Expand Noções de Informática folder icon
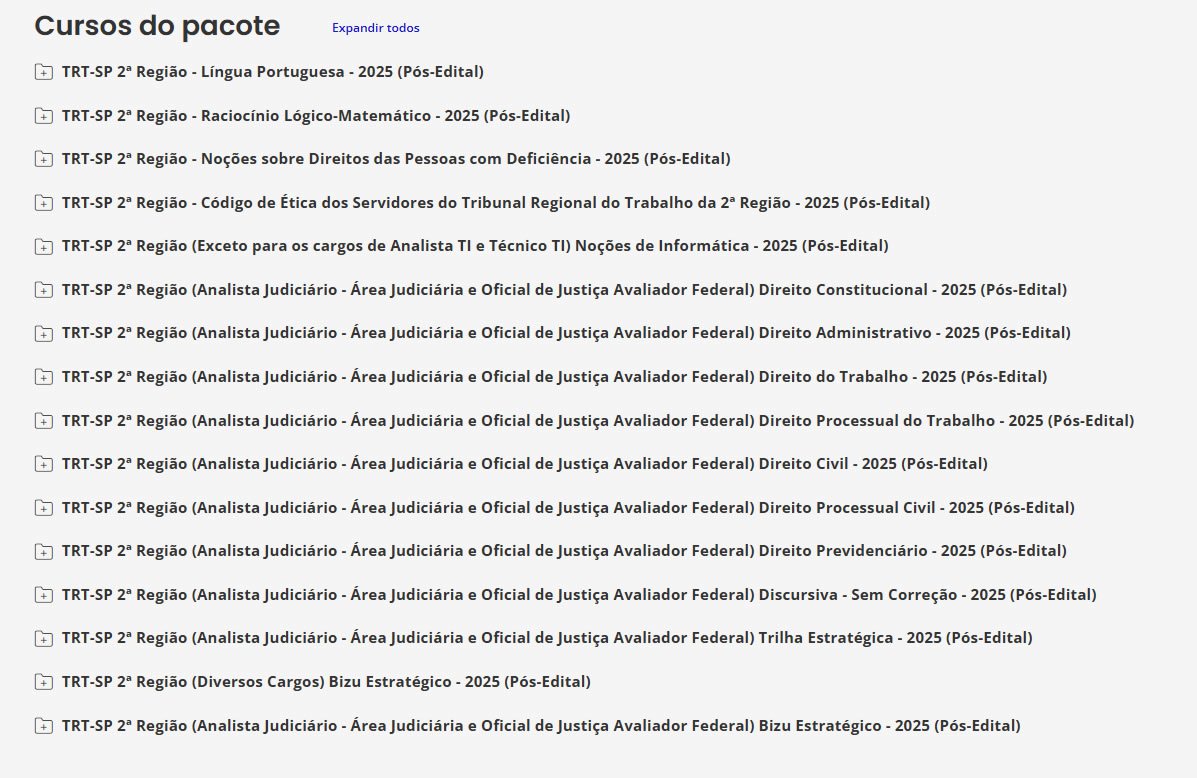 43,246
